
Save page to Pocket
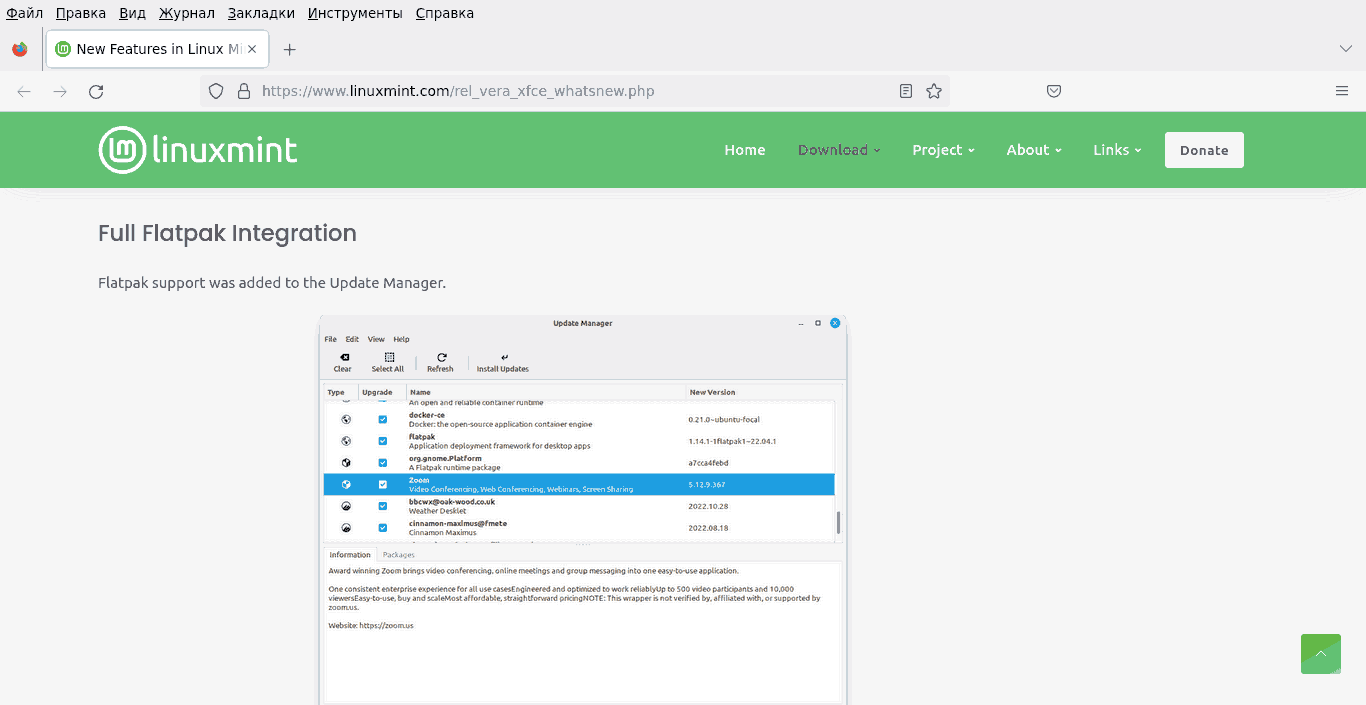click(x=1054, y=91)
